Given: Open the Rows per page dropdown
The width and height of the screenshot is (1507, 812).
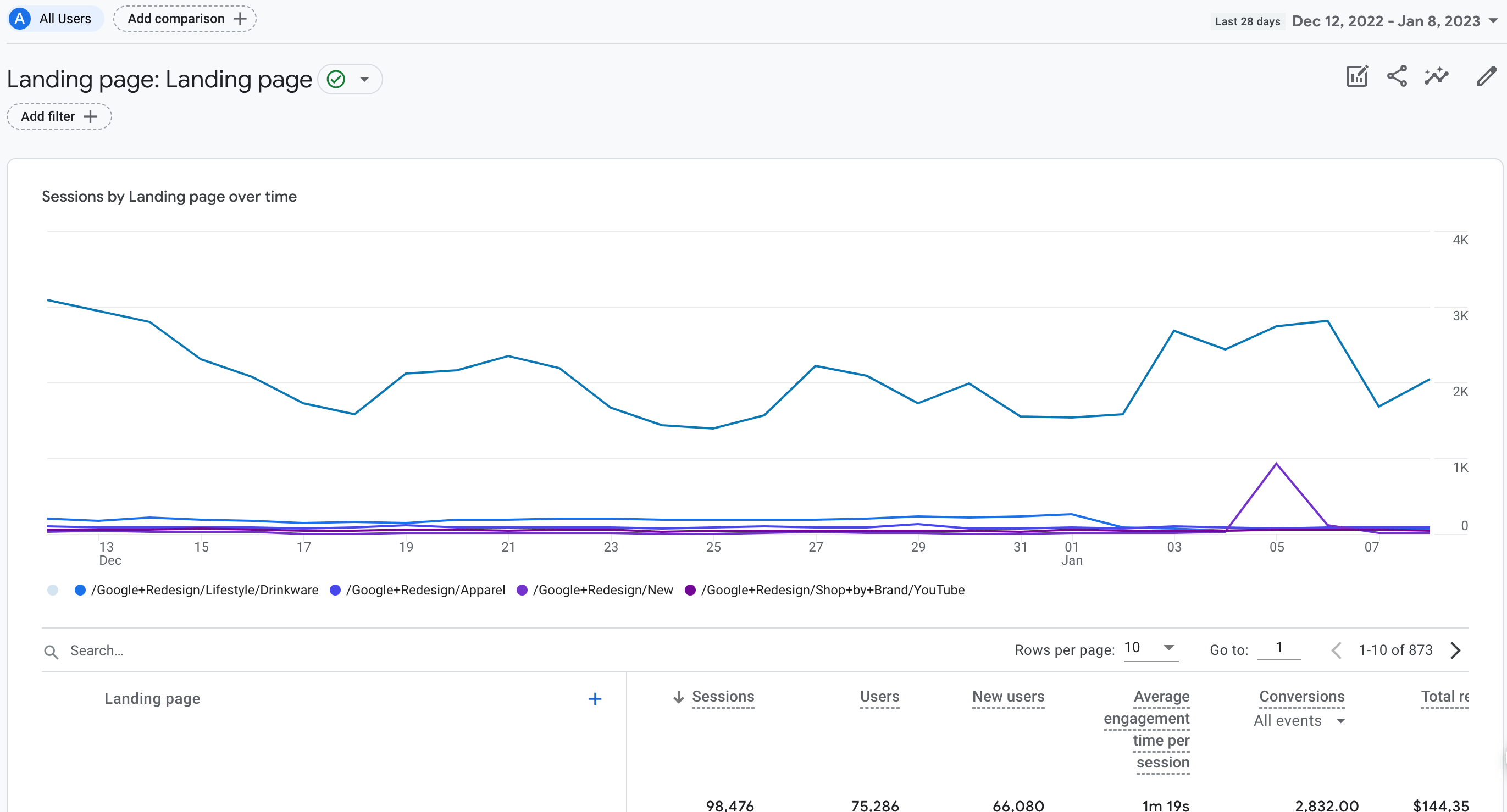Looking at the screenshot, I should point(1151,648).
